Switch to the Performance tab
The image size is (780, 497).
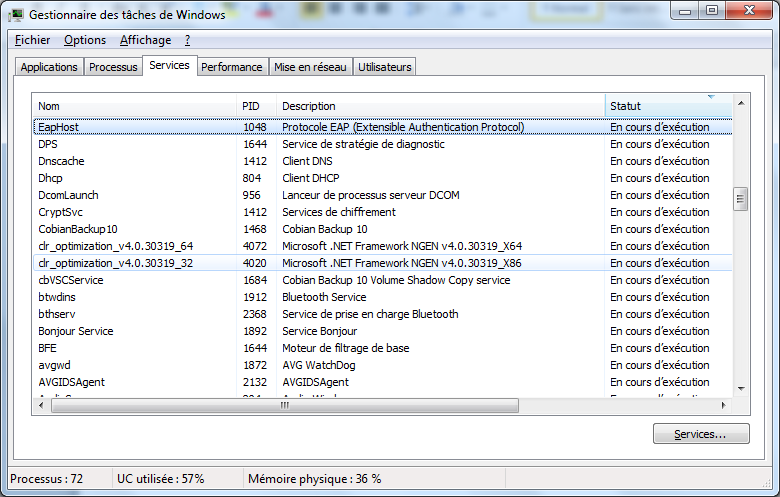tap(231, 67)
